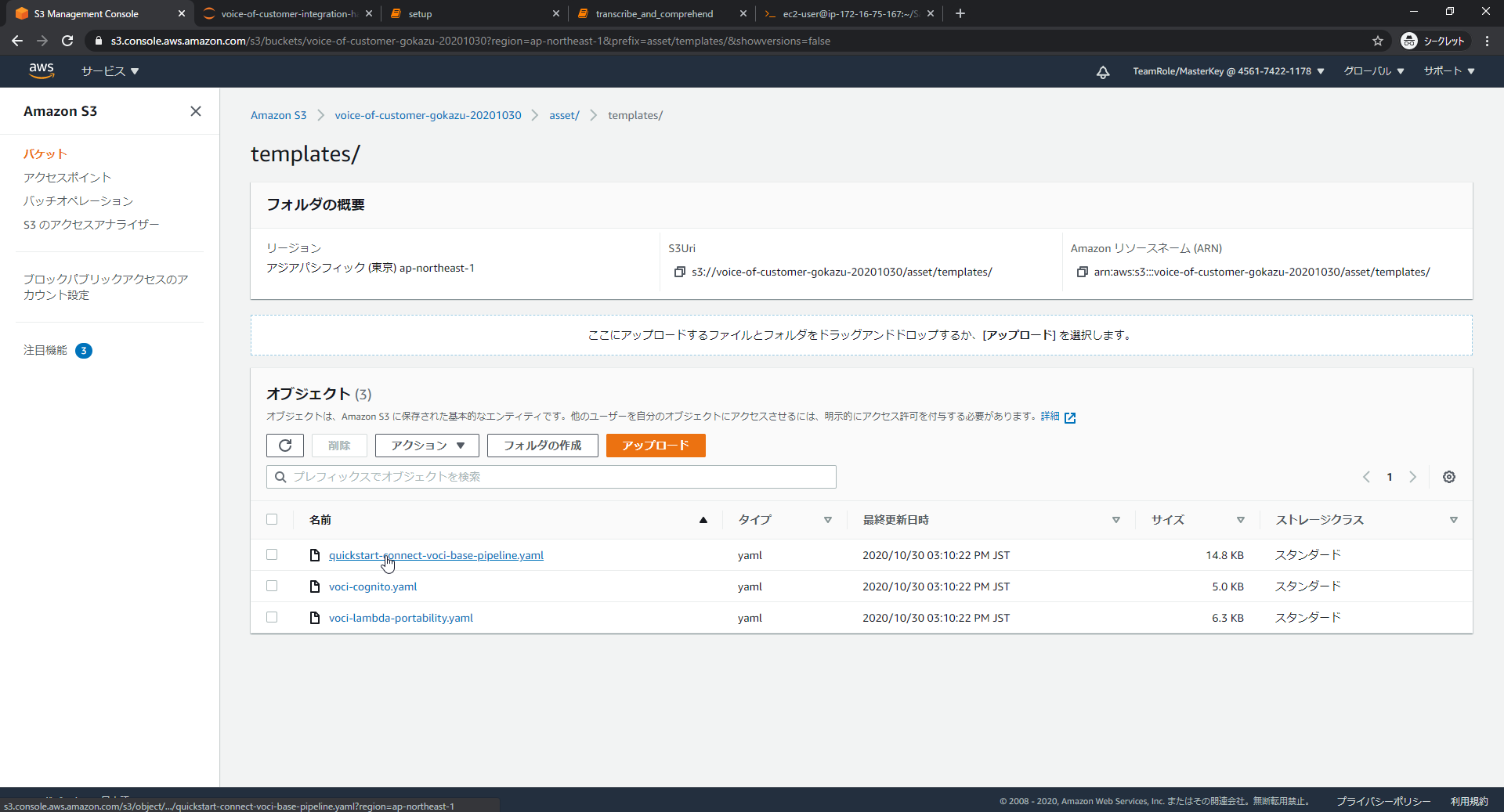Viewport: 1504px width, 812px height.
Task: Click the 注目機能 badge showing 3
Action: (x=84, y=351)
